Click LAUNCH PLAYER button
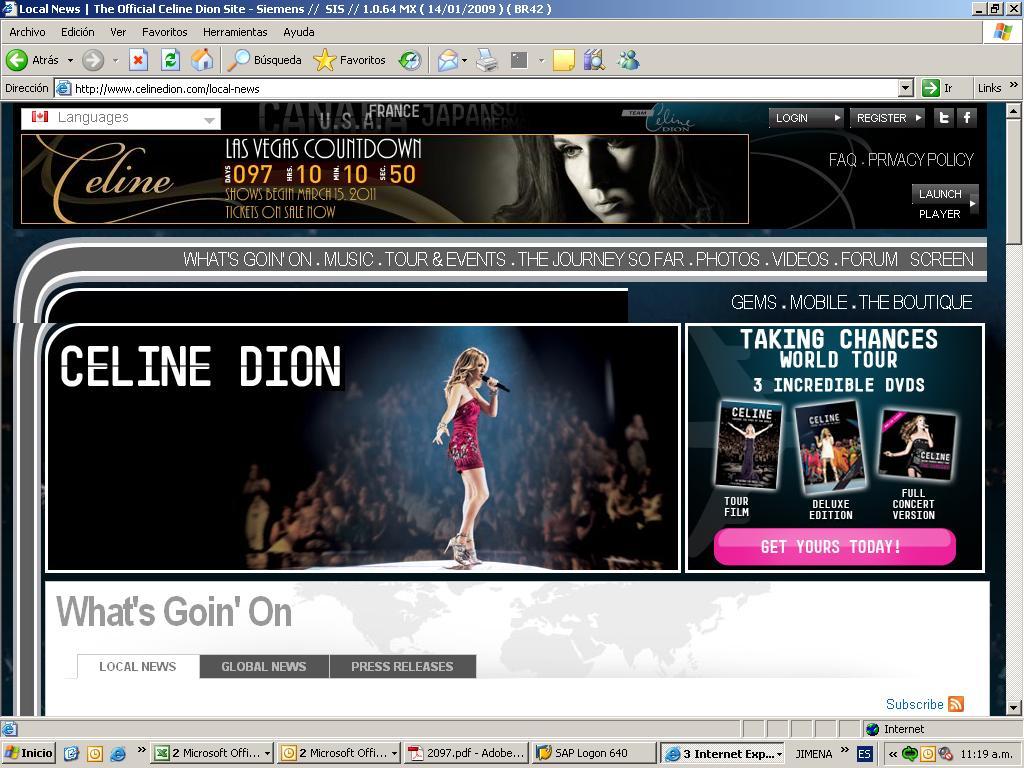 click(944, 203)
